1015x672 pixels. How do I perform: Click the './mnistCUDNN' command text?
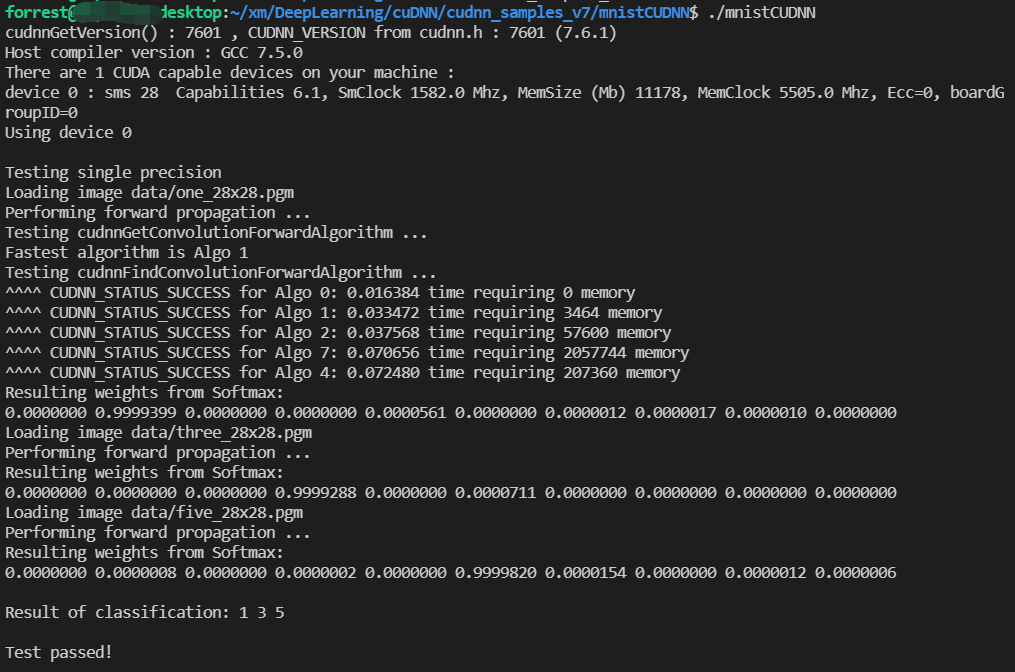click(762, 13)
